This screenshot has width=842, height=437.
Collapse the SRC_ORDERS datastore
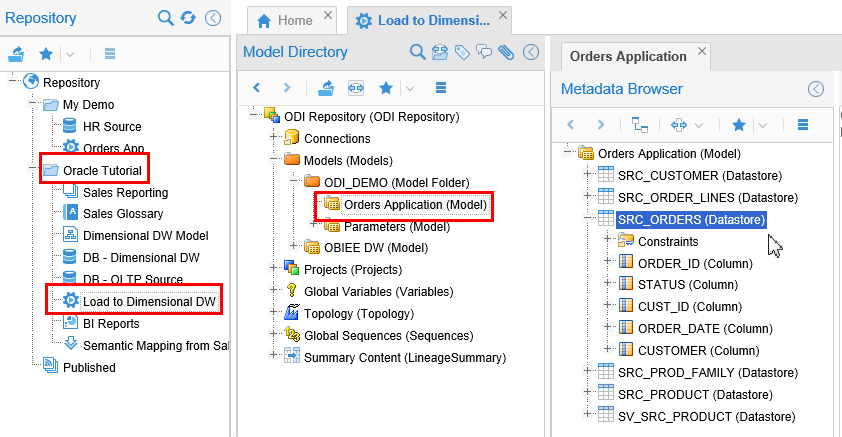point(587,217)
